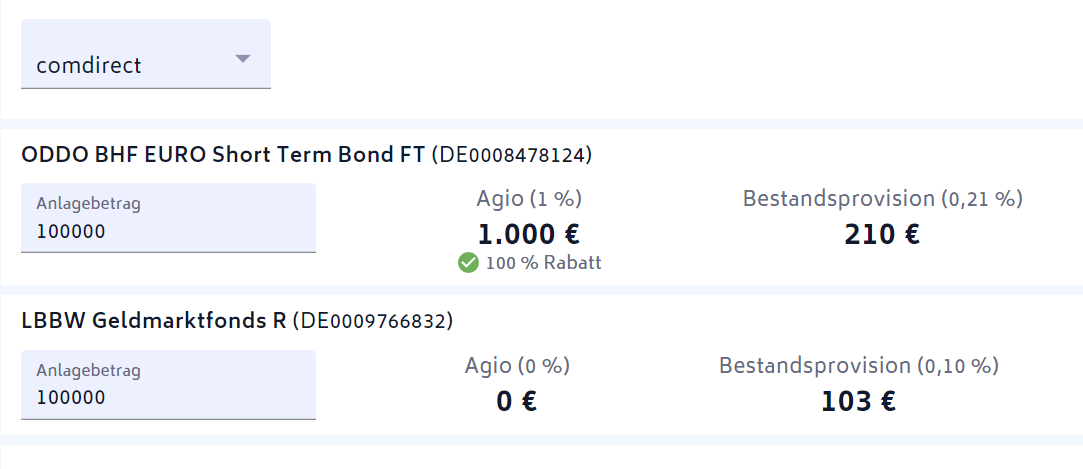Click ISIN DE0009766832 text
Image resolution: width=1083 pixels, height=469 pixels.
tap(373, 321)
